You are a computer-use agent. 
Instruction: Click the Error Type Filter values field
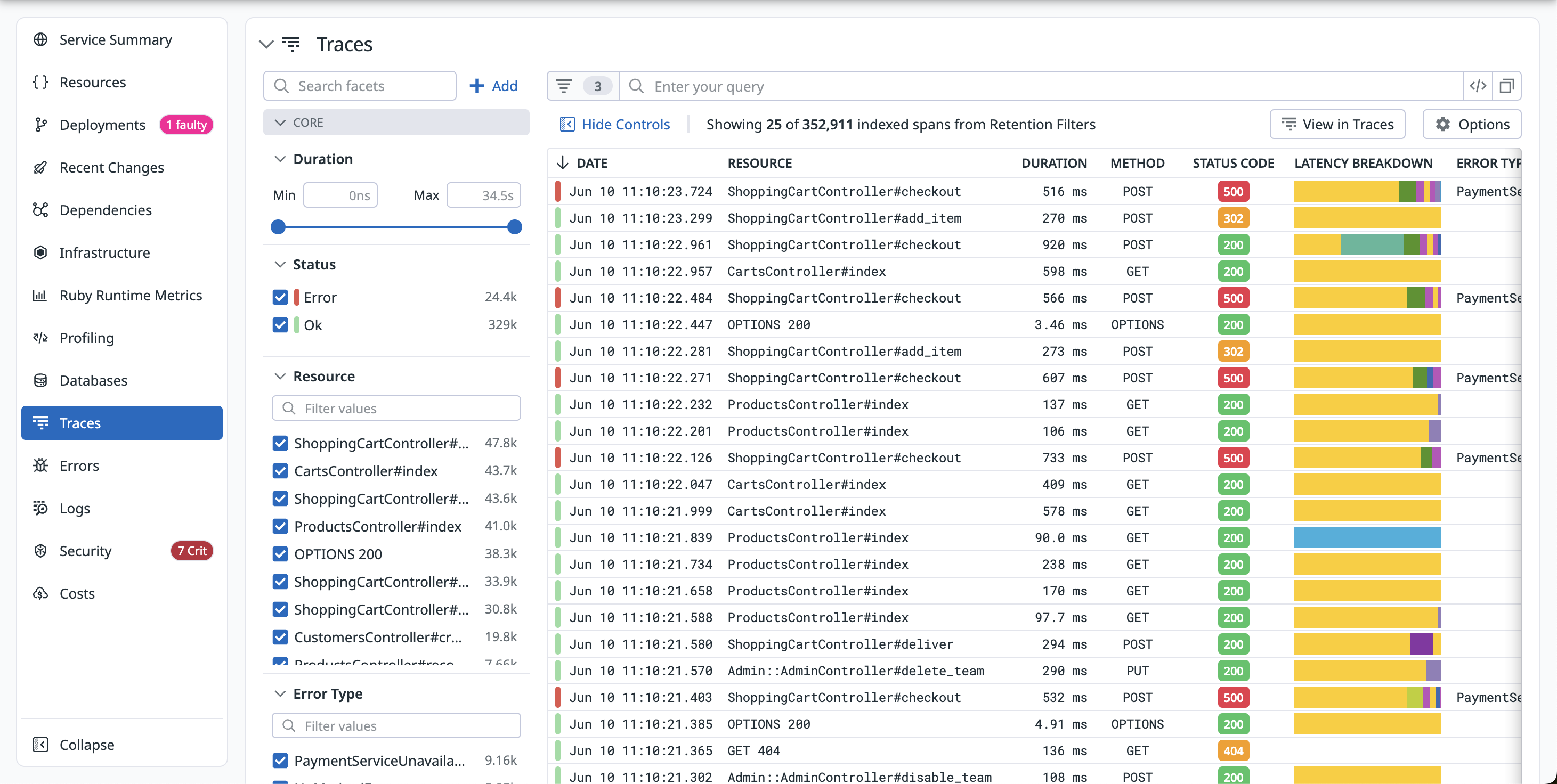396,725
